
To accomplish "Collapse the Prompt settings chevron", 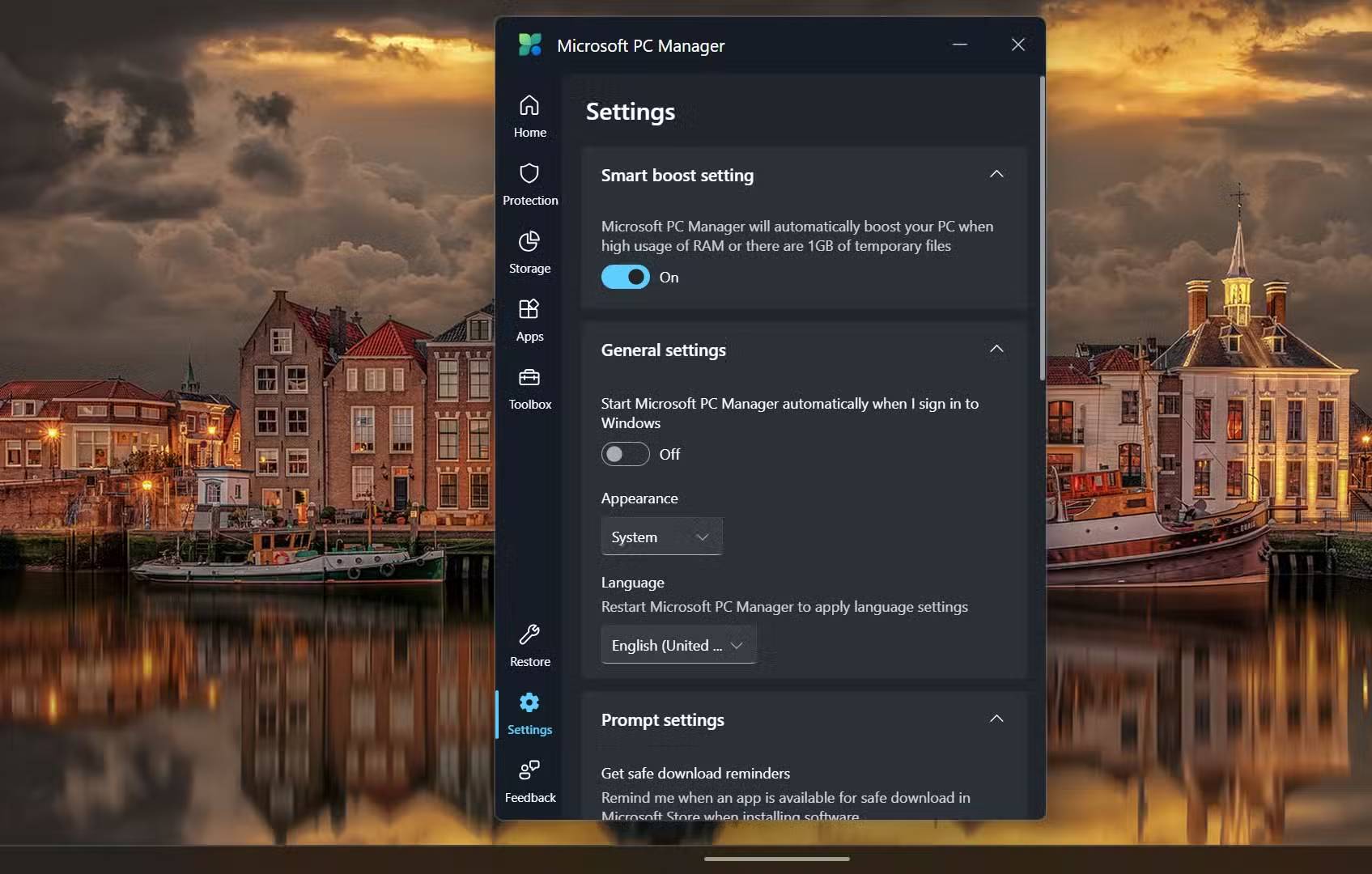I will (x=996, y=719).
